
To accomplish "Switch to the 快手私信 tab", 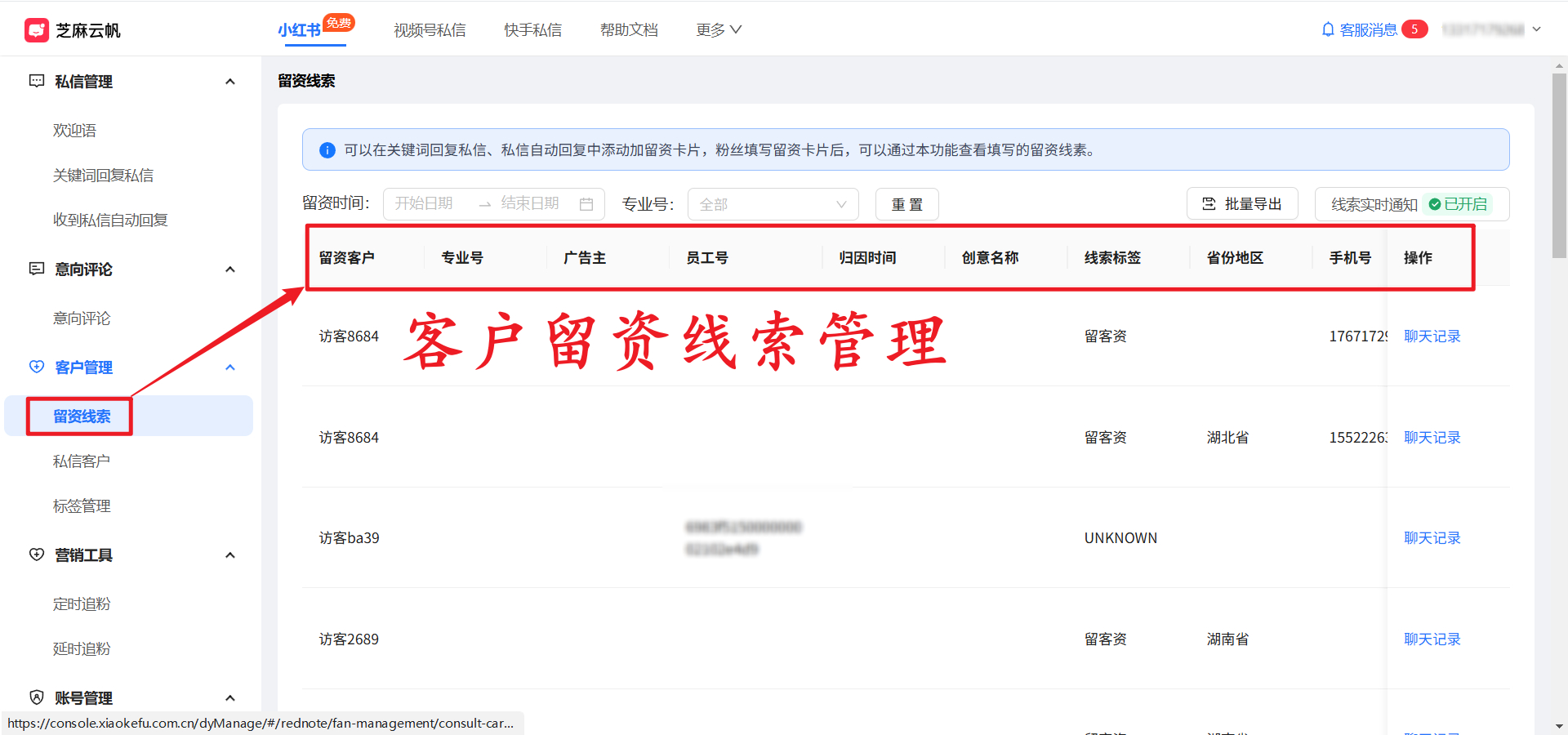I will point(532,29).
